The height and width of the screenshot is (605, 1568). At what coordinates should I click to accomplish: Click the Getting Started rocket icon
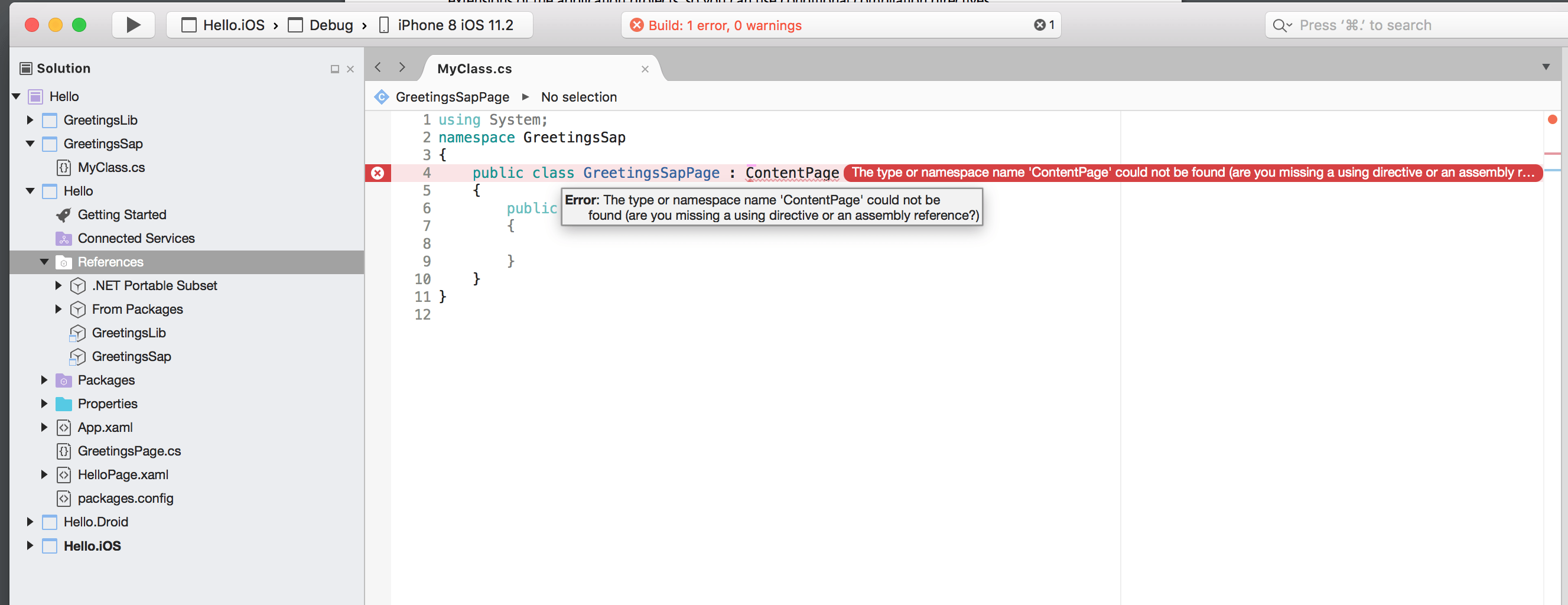pyautogui.click(x=63, y=215)
